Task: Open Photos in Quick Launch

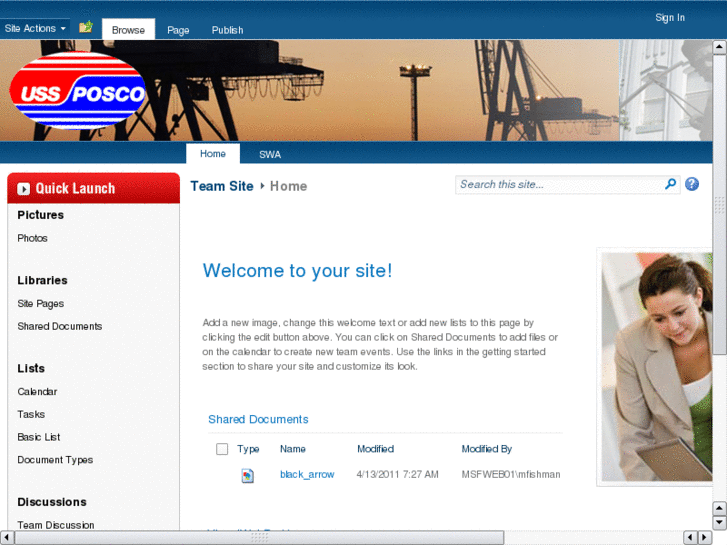Action: pos(32,238)
